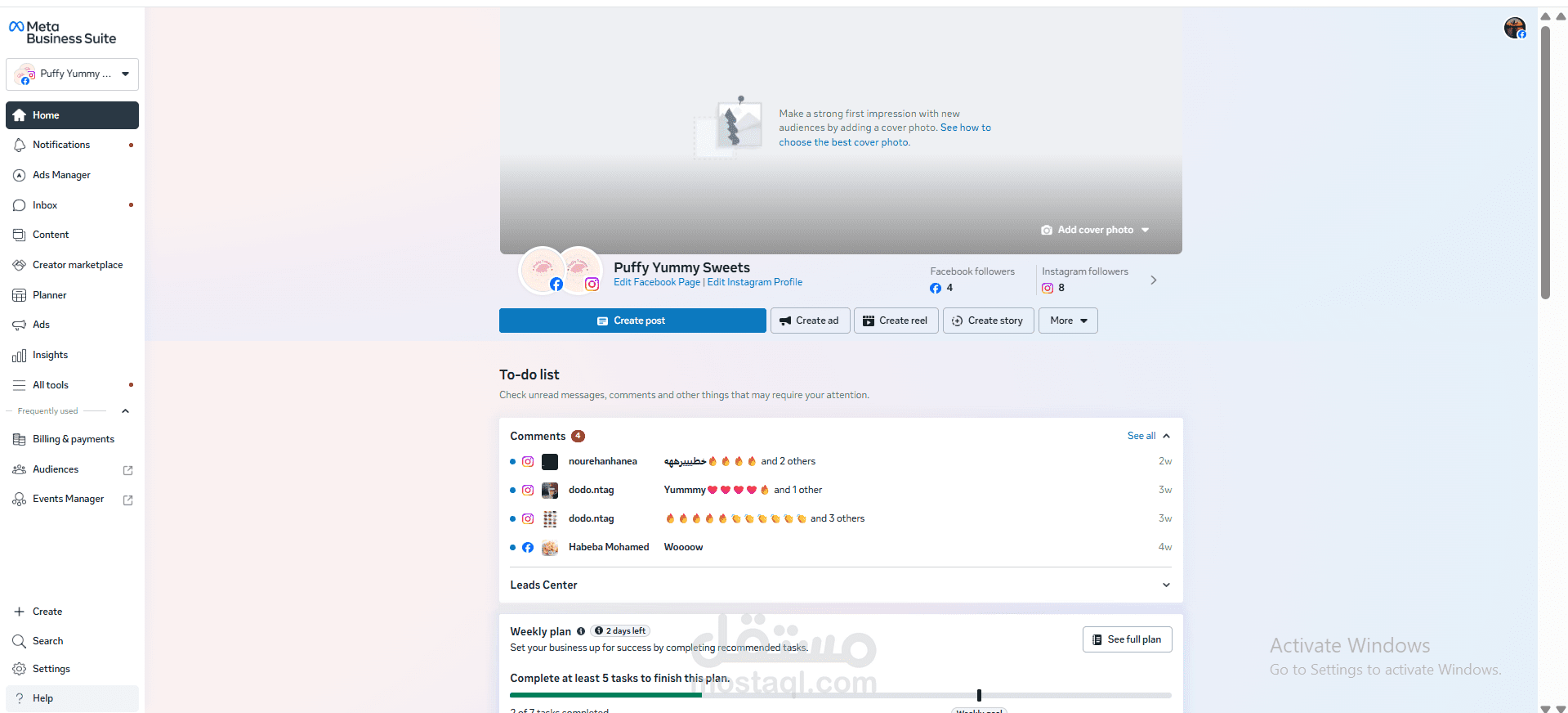The height and width of the screenshot is (713, 1568).
Task: Click the Meta Business Suite logo
Action: pos(62,33)
